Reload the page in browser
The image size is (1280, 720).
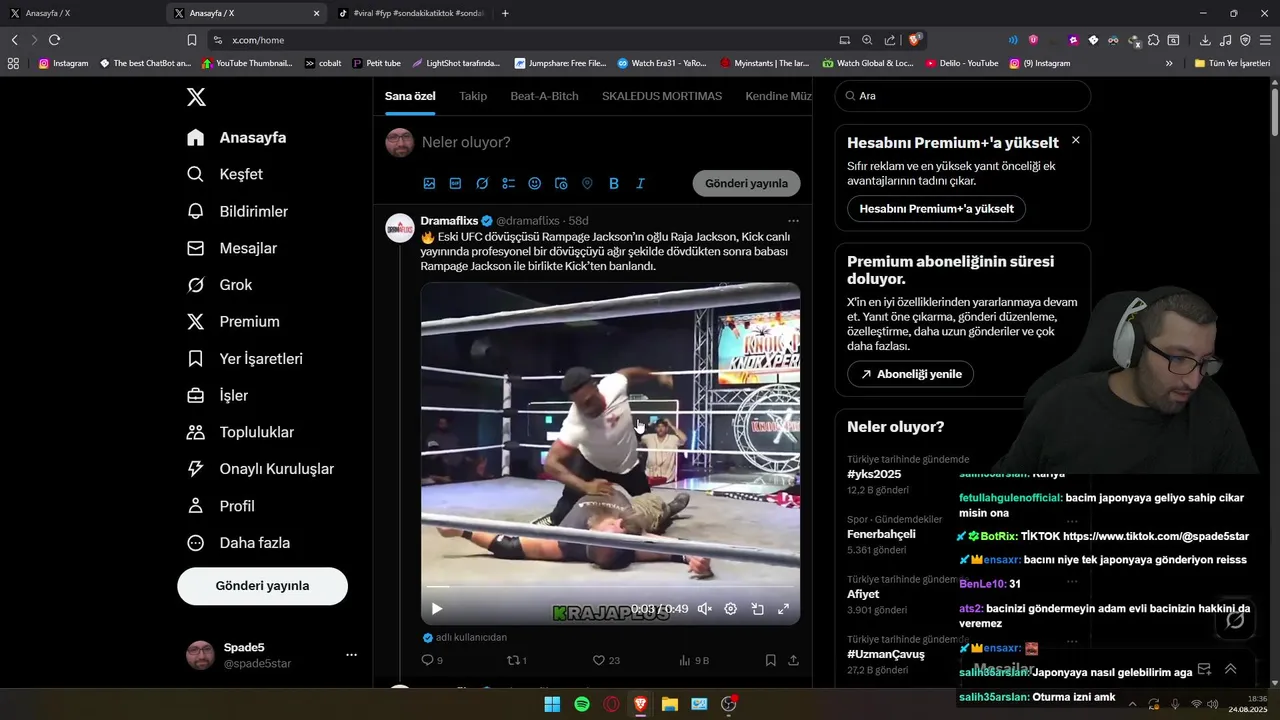54,40
